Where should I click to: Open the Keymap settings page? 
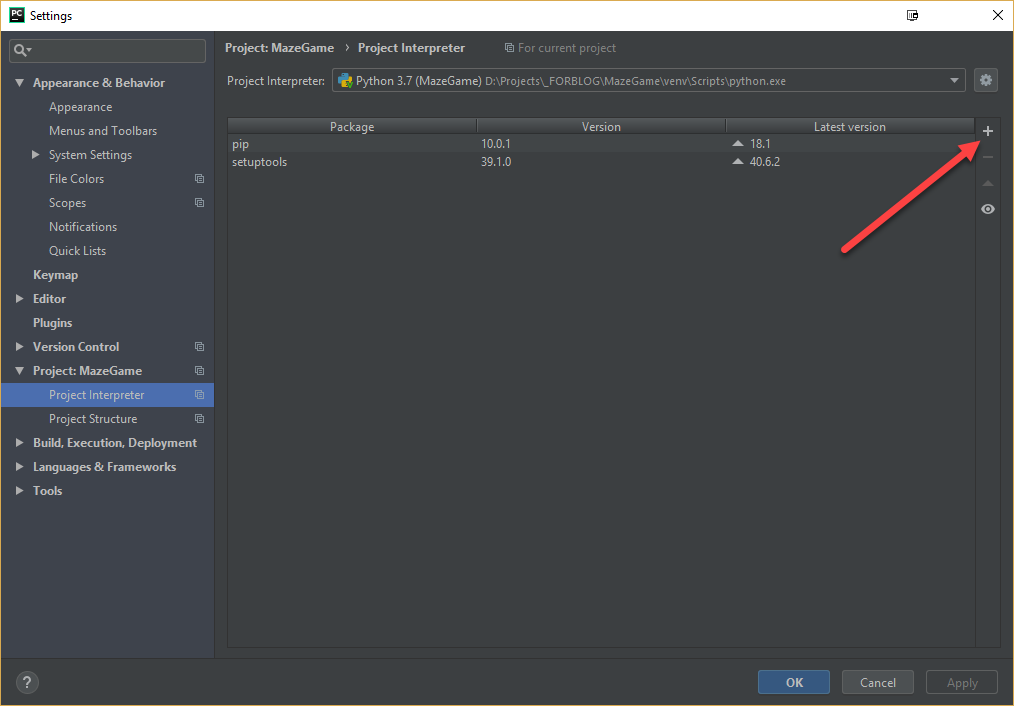(x=55, y=275)
